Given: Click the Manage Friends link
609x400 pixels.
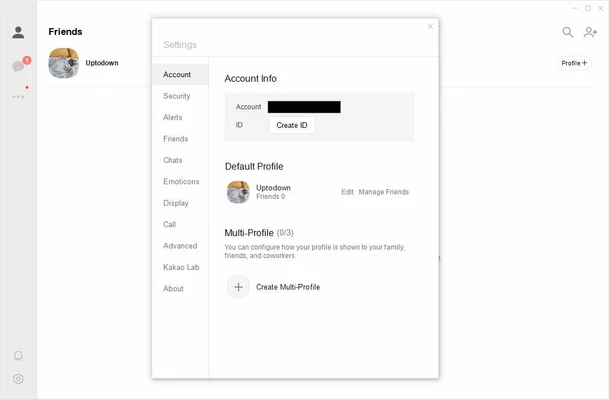Looking at the screenshot, I should pyautogui.click(x=384, y=192).
